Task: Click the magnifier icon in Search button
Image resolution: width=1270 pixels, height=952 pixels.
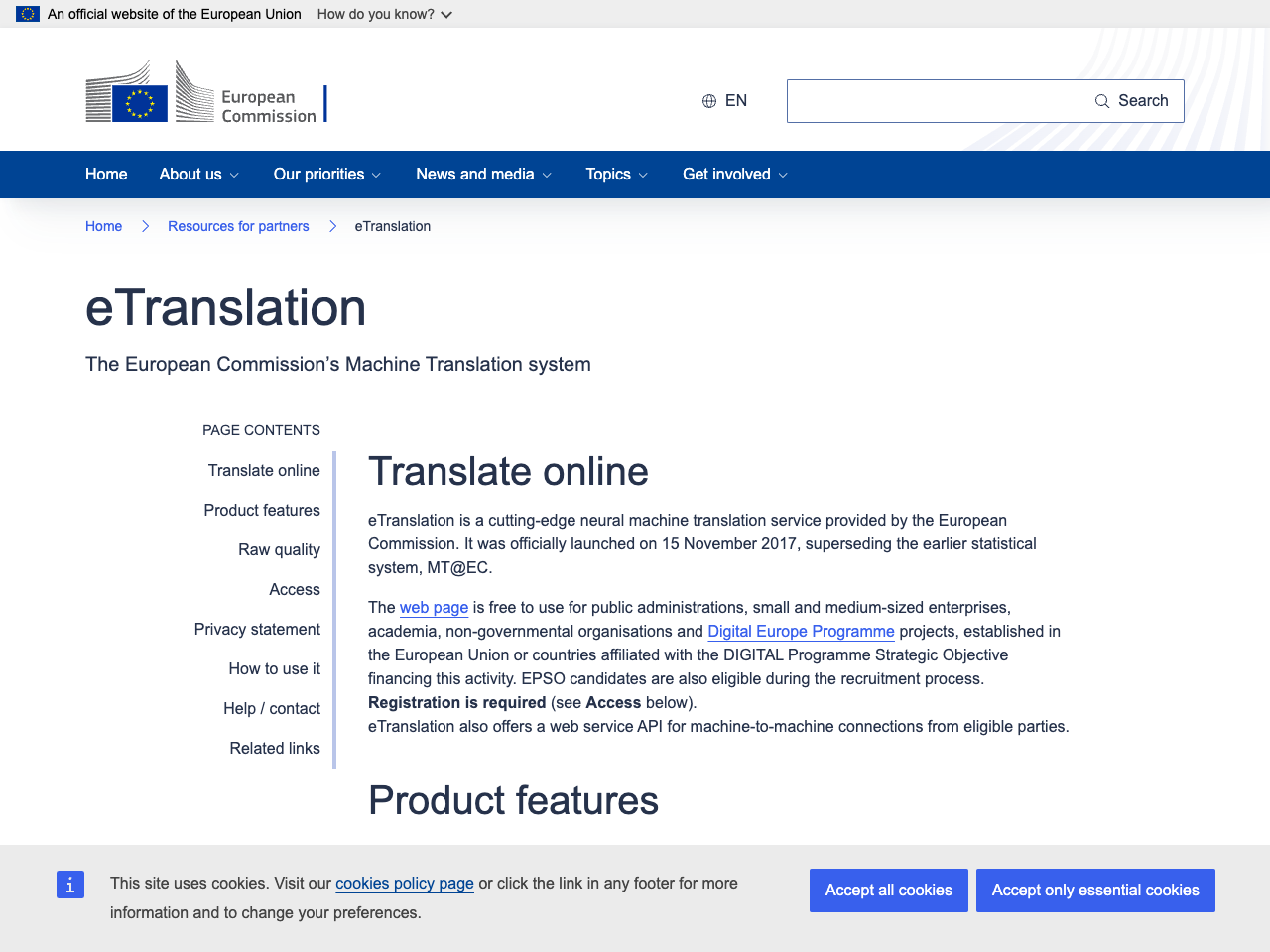Action: (1102, 101)
